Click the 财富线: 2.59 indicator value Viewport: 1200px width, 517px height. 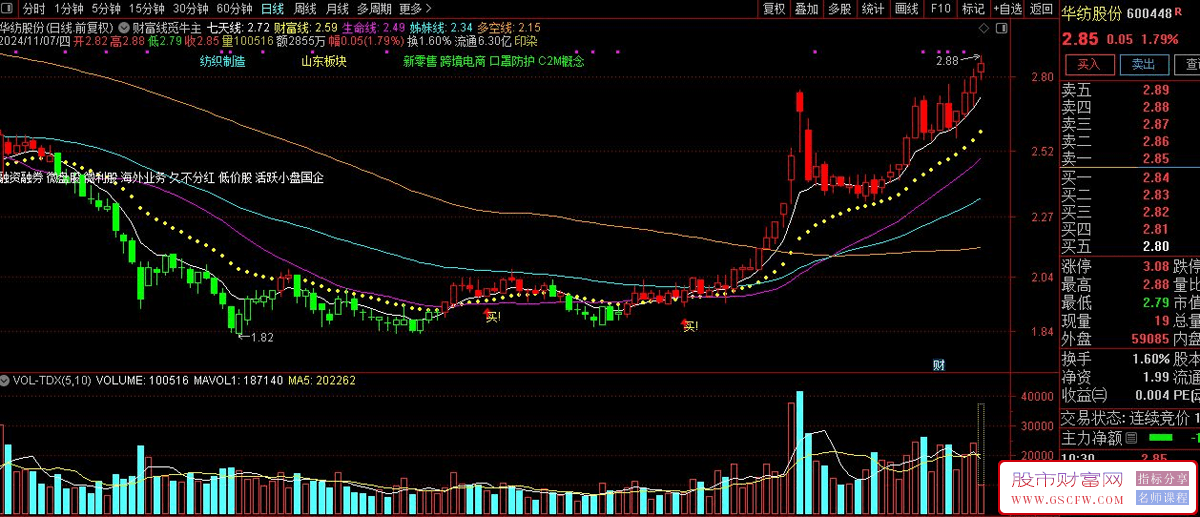tap(305, 28)
